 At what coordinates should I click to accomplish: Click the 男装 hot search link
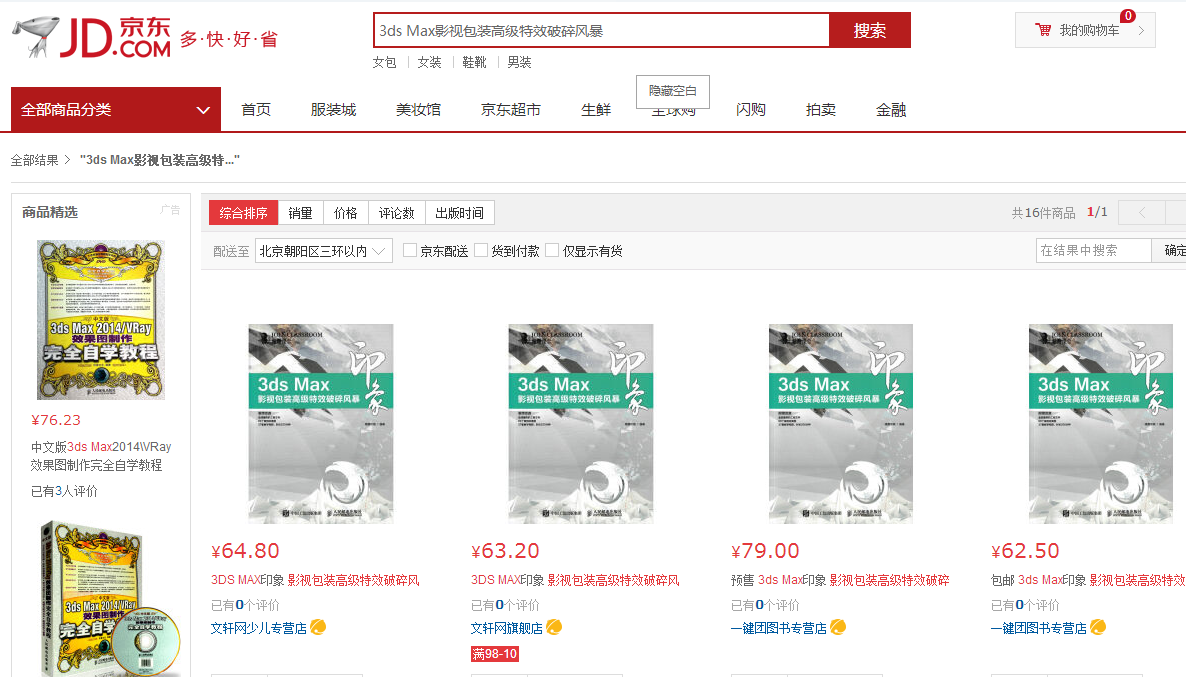pyautogui.click(x=519, y=62)
